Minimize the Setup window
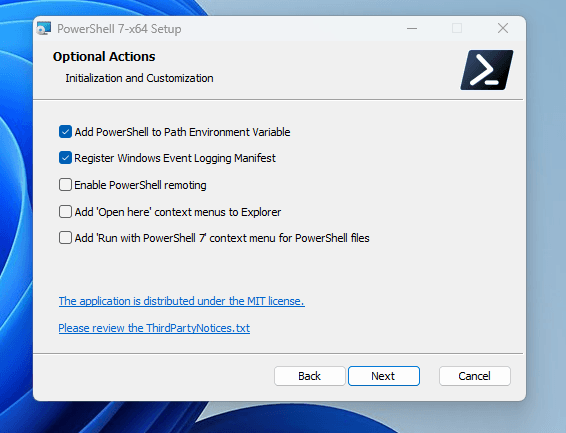 pyautogui.click(x=412, y=29)
